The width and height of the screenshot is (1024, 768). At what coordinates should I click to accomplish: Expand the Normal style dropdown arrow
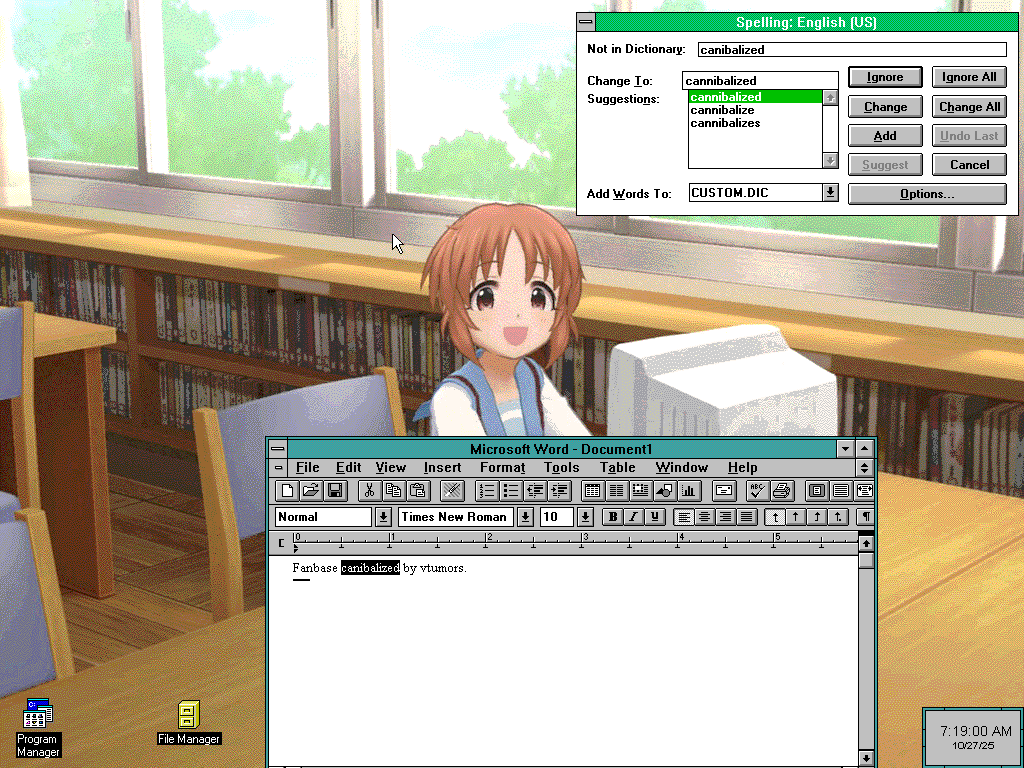(383, 517)
